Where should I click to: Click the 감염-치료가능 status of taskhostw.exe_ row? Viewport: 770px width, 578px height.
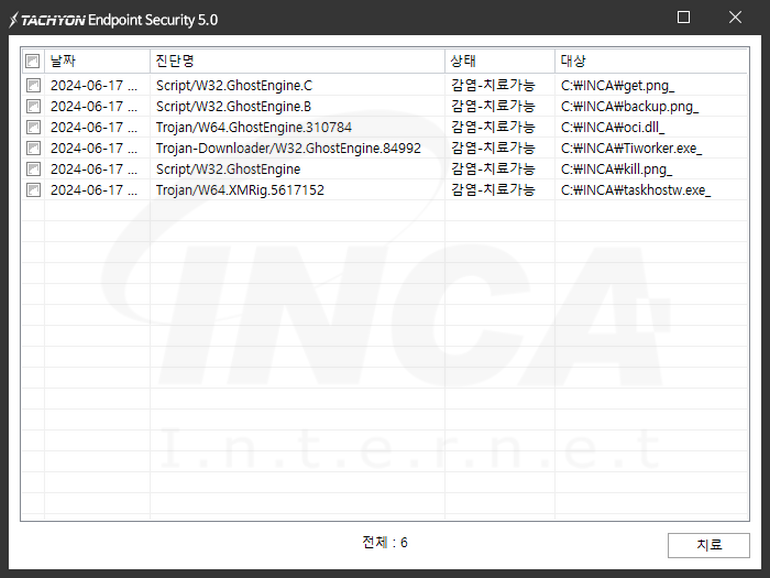[x=493, y=190]
